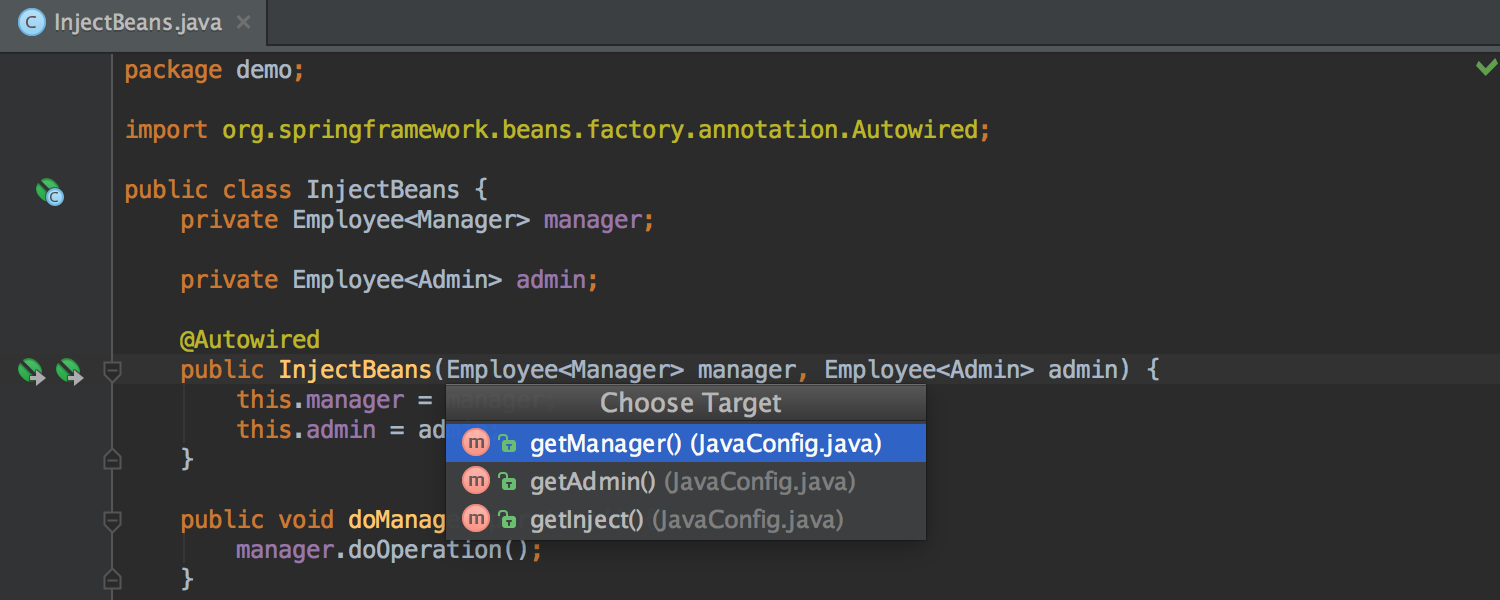Screen dimensions: 1500x600
Task: Click the lock icon next to getAdmin()
Action: (509, 480)
